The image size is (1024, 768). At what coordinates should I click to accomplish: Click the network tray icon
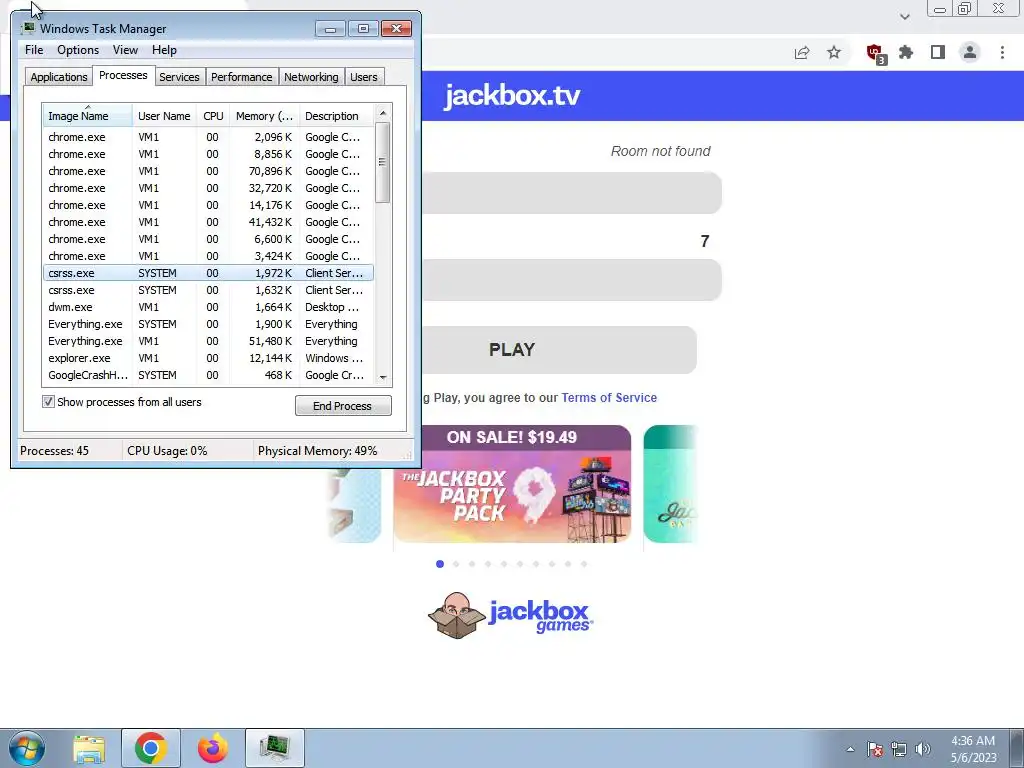click(x=899, y=749)
